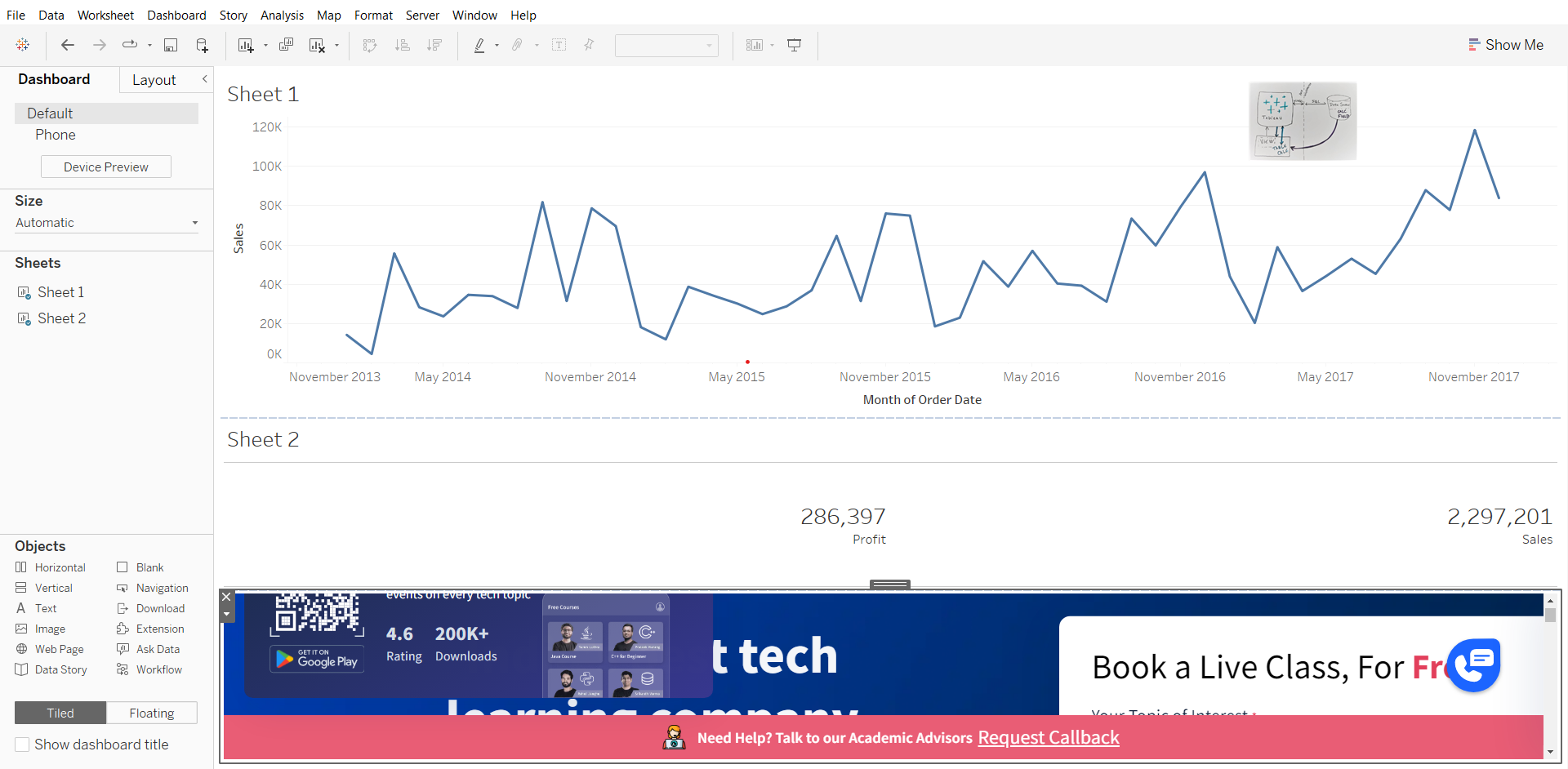The width and height of the screenshot is (1568, 769).
Task: Open the Analysis menu
Action: coord(282,15)
